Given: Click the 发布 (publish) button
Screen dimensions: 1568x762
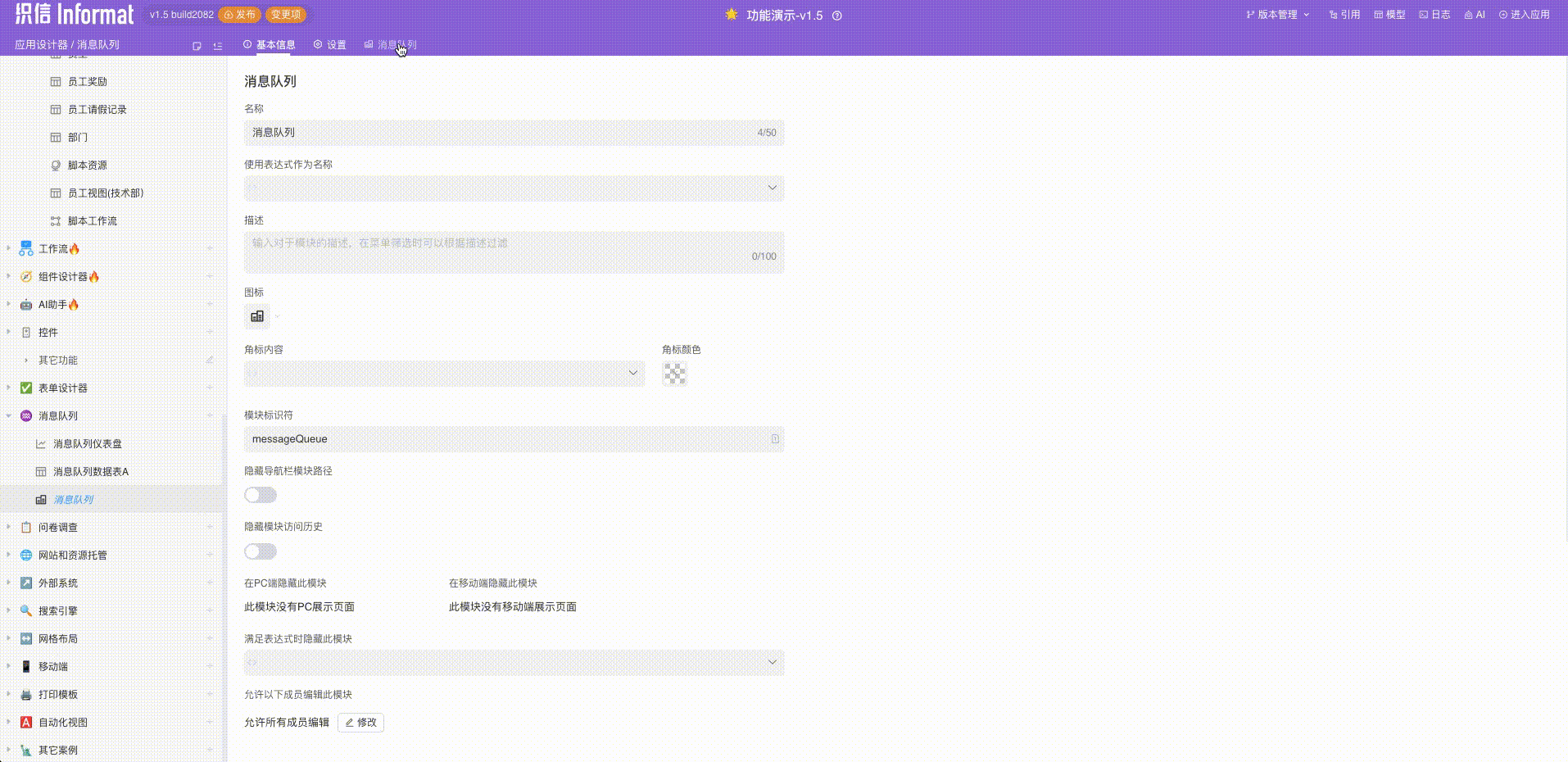Looking at the screenshot, I should [x=240, y=14].
